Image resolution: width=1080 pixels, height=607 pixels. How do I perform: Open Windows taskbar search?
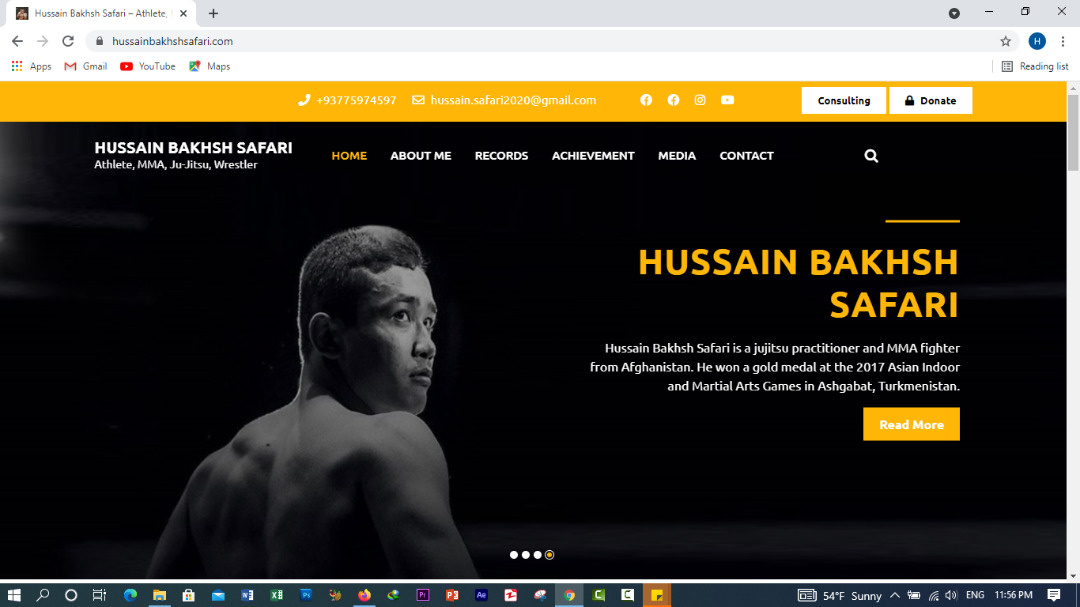pos(43,595)
